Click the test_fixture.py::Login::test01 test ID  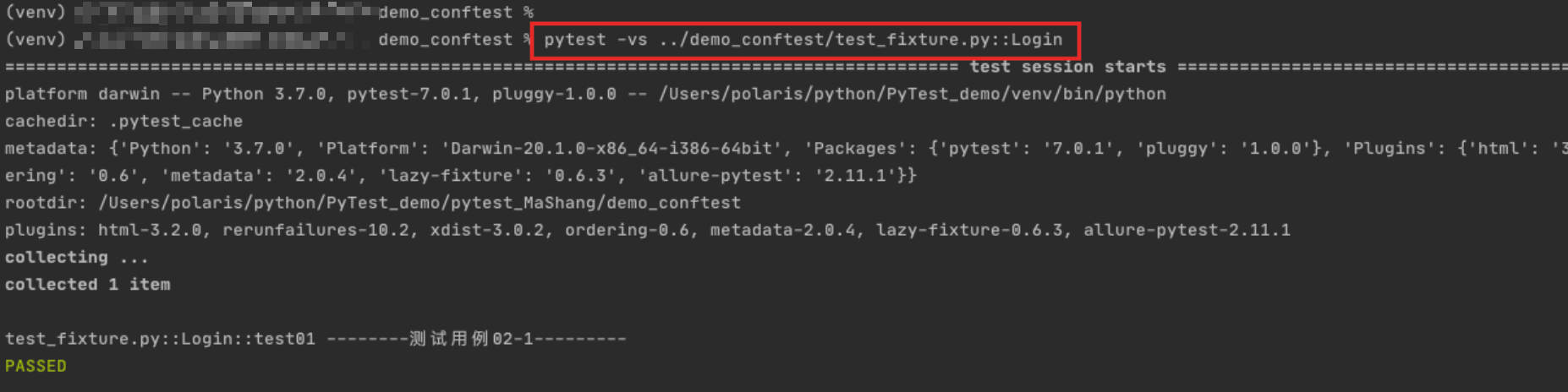point(160,339)
